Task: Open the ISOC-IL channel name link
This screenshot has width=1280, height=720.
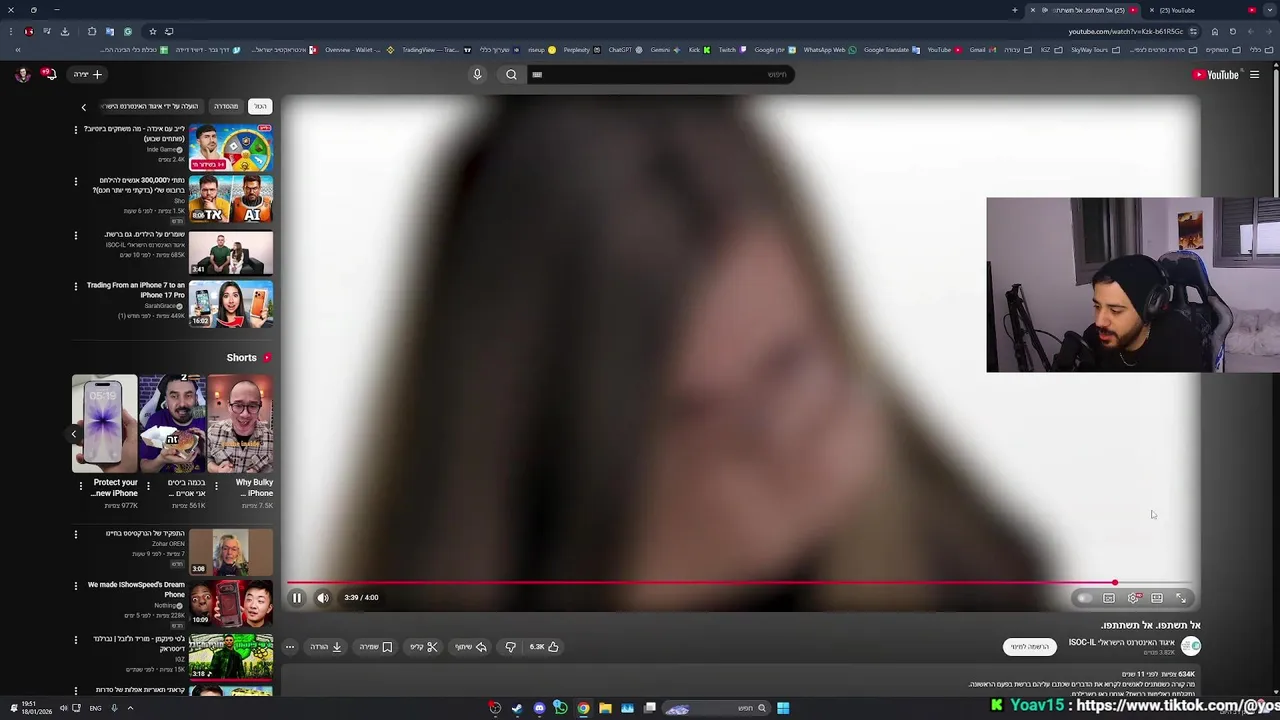Action: pos(1121,642)
